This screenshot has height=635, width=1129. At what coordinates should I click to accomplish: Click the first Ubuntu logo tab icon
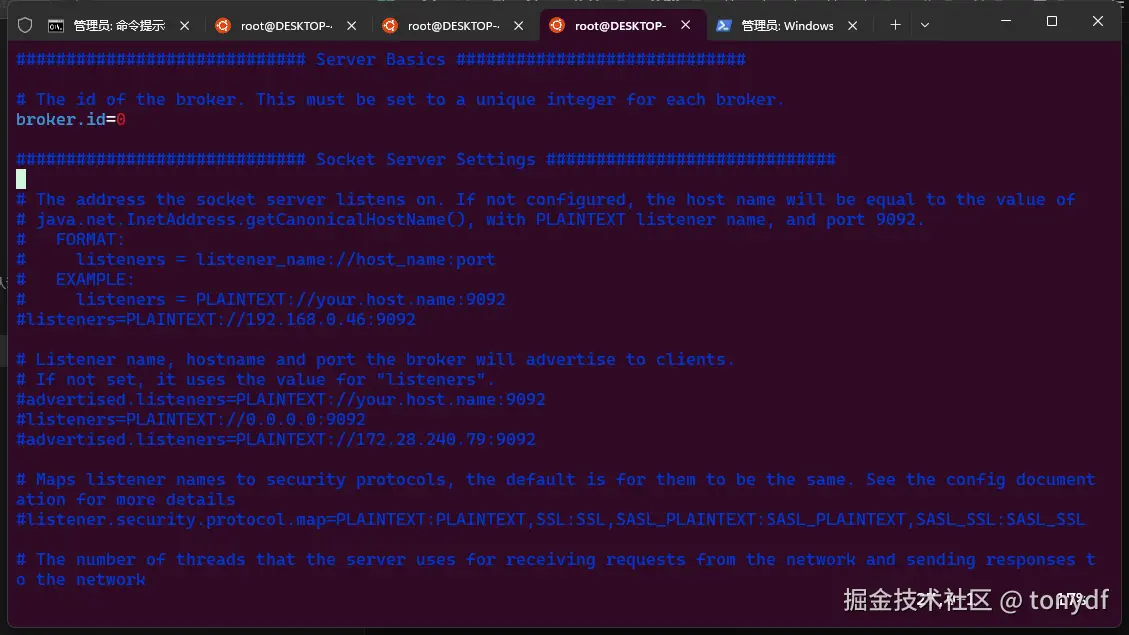(223, 26)
